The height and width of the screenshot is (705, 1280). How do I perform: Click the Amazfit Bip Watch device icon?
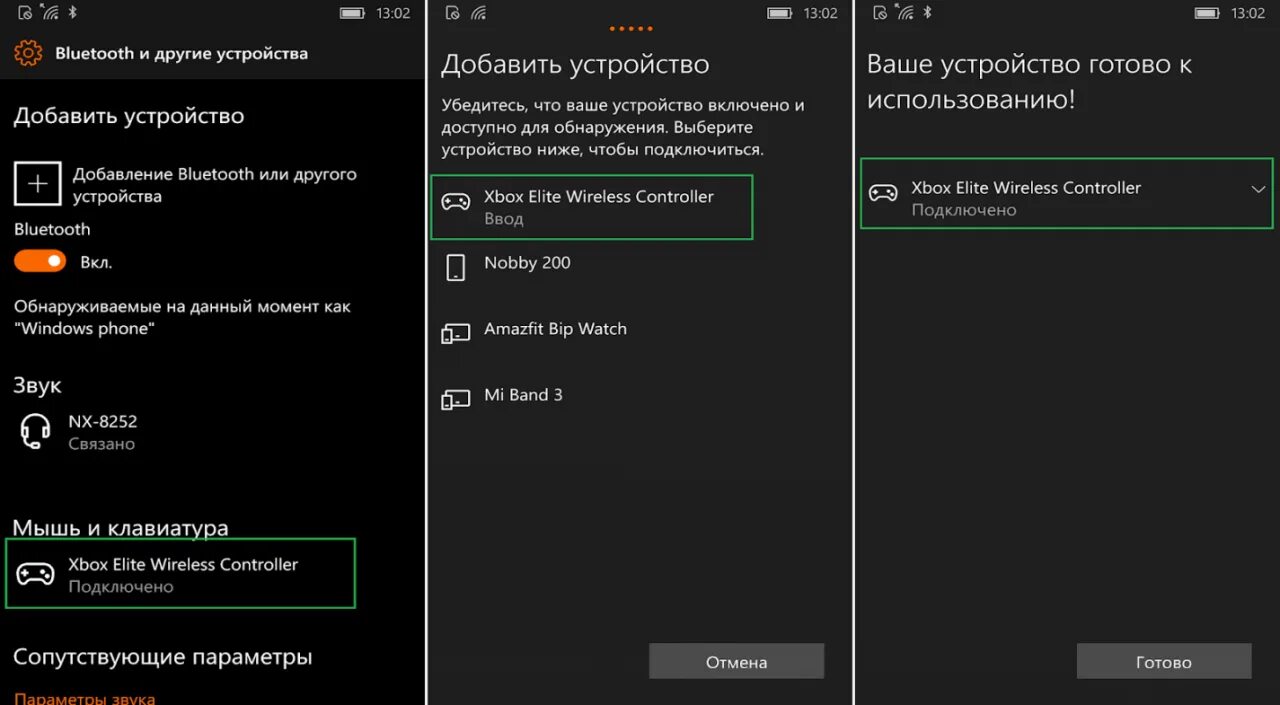(456, 334)
